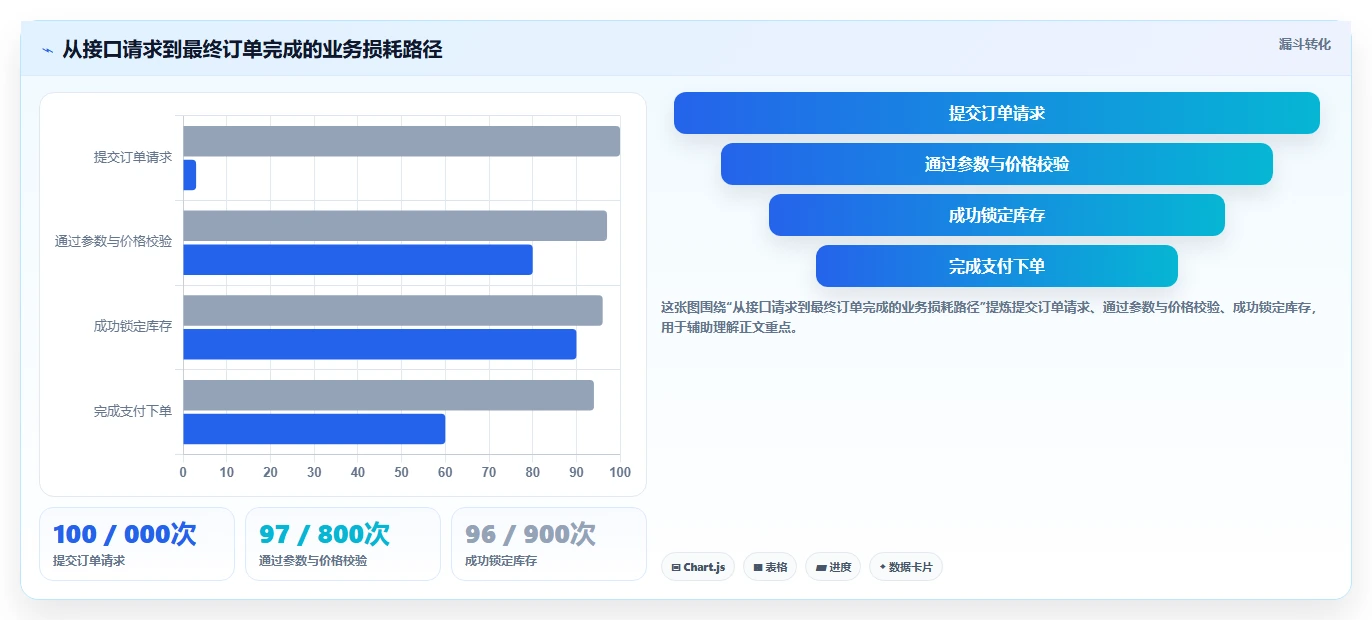Click the description paragraph starting 这张图围绕
The image size is (1372, 620).
(x=990, y=317)
